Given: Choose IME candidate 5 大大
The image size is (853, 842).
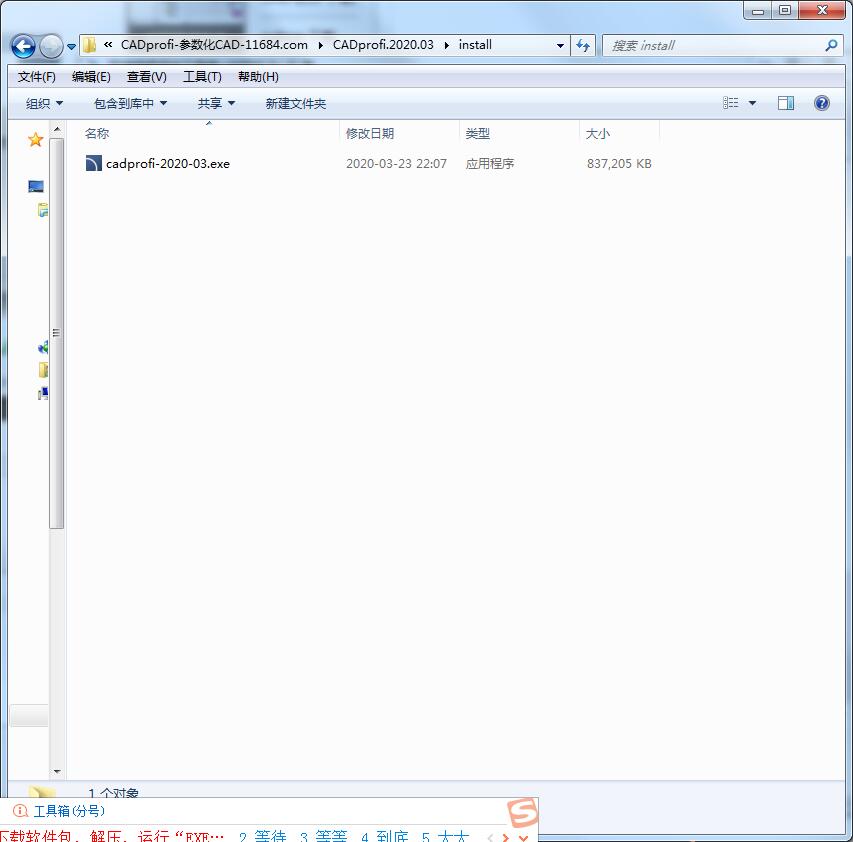Looking at the screenshot, I should point(446,836).
